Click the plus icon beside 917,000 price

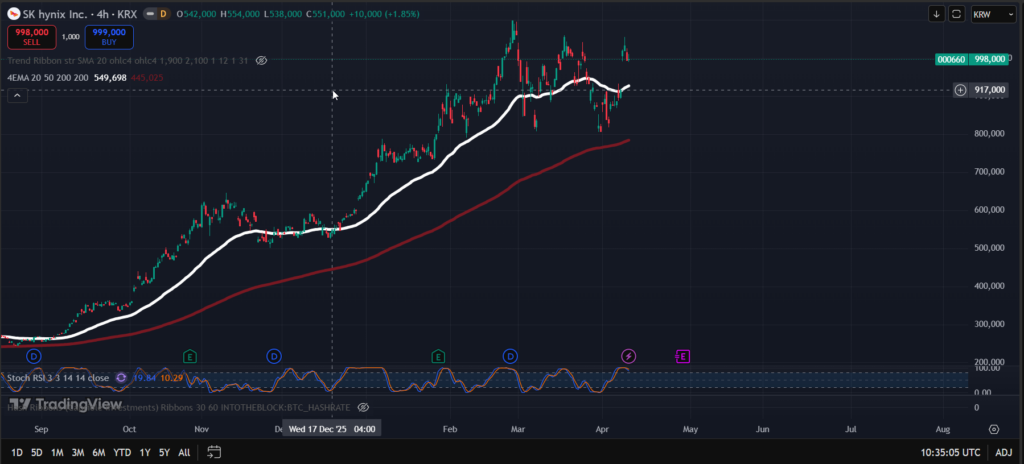click(x=960, y=90)
